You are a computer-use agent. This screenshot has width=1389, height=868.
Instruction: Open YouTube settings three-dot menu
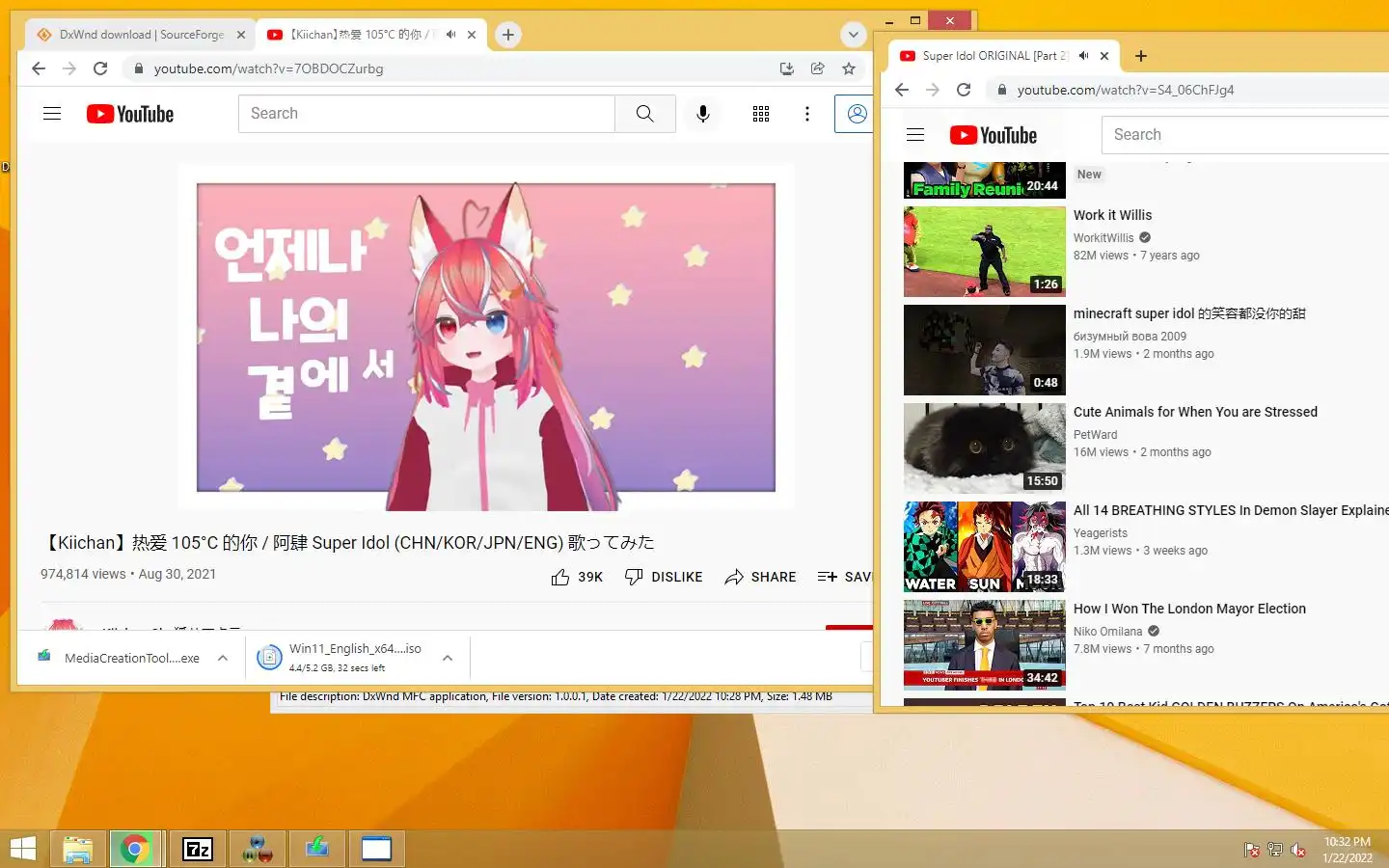coord(807,114)
